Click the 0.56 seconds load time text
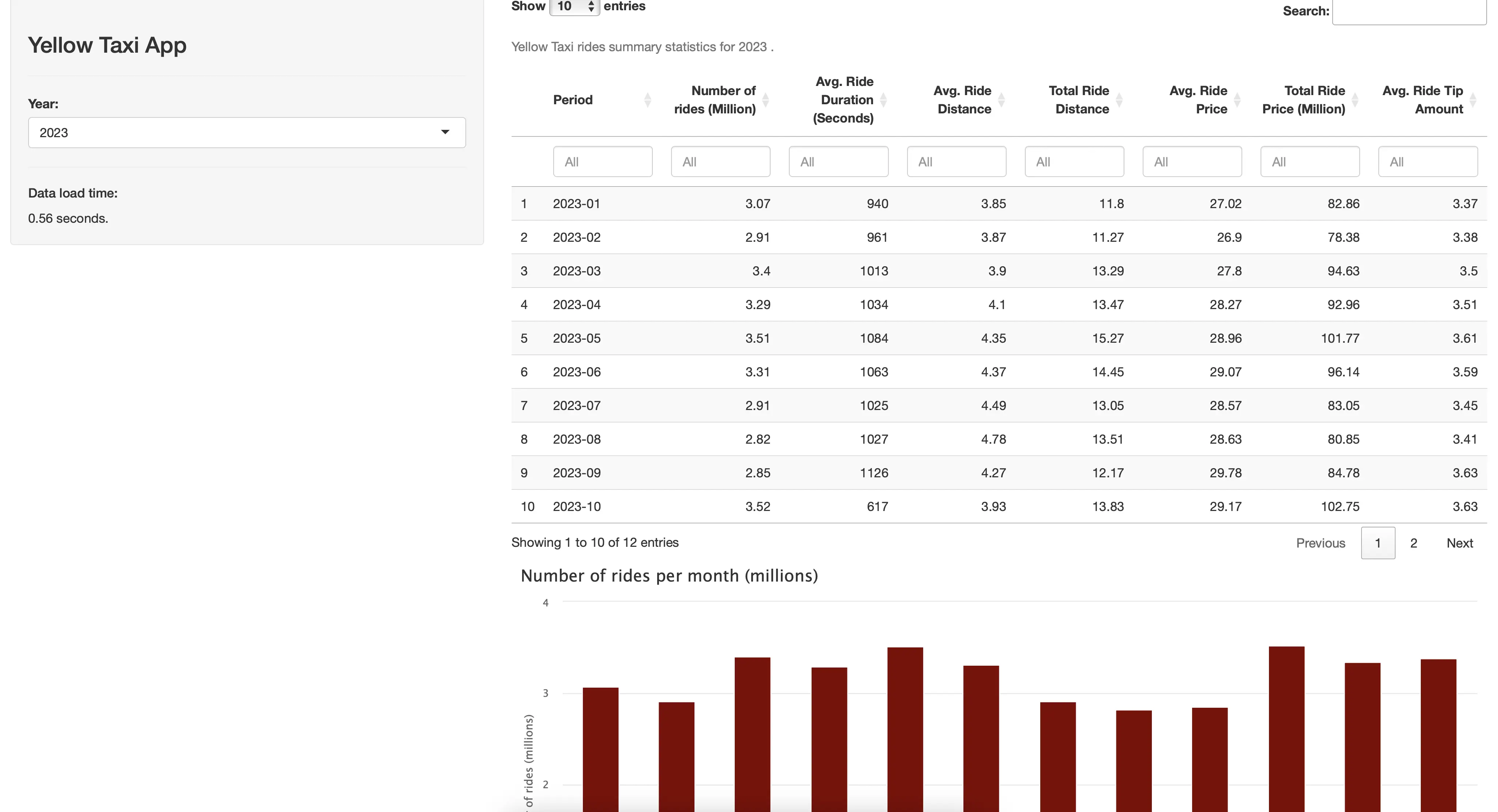This screenshot has width=1498, height=812. [x=68, y=219]
